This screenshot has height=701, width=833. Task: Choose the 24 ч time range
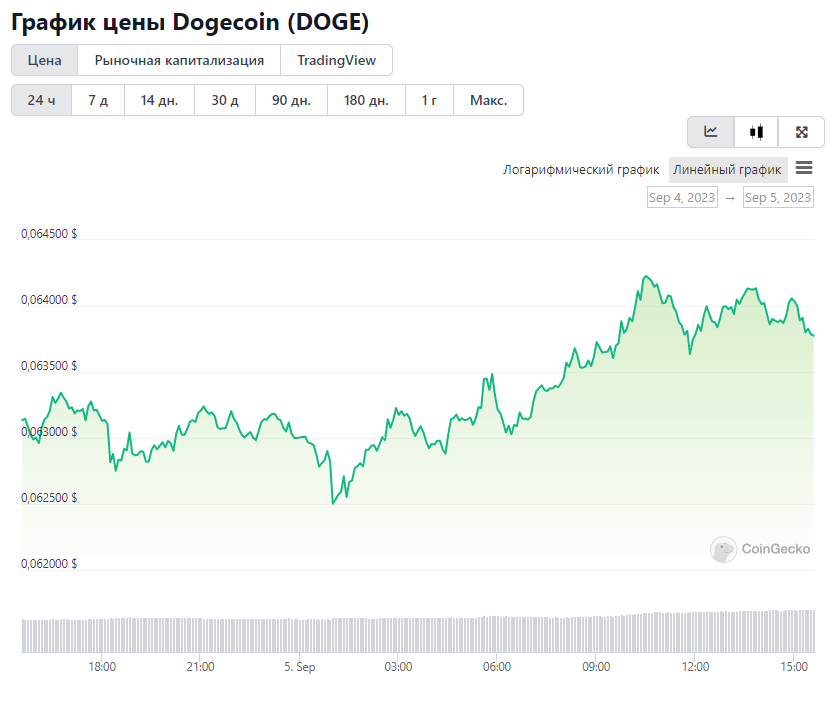[x=41, y=100]
